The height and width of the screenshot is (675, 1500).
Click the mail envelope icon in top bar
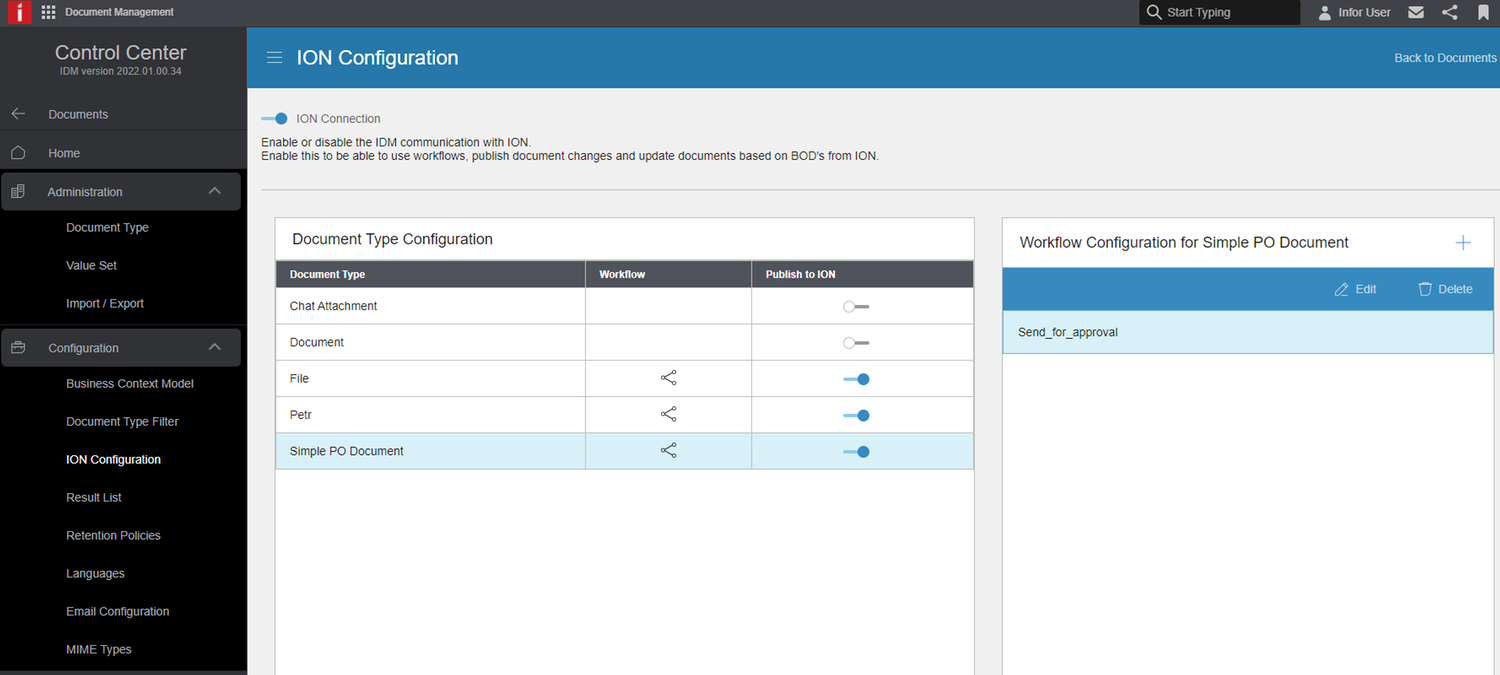1415,12
